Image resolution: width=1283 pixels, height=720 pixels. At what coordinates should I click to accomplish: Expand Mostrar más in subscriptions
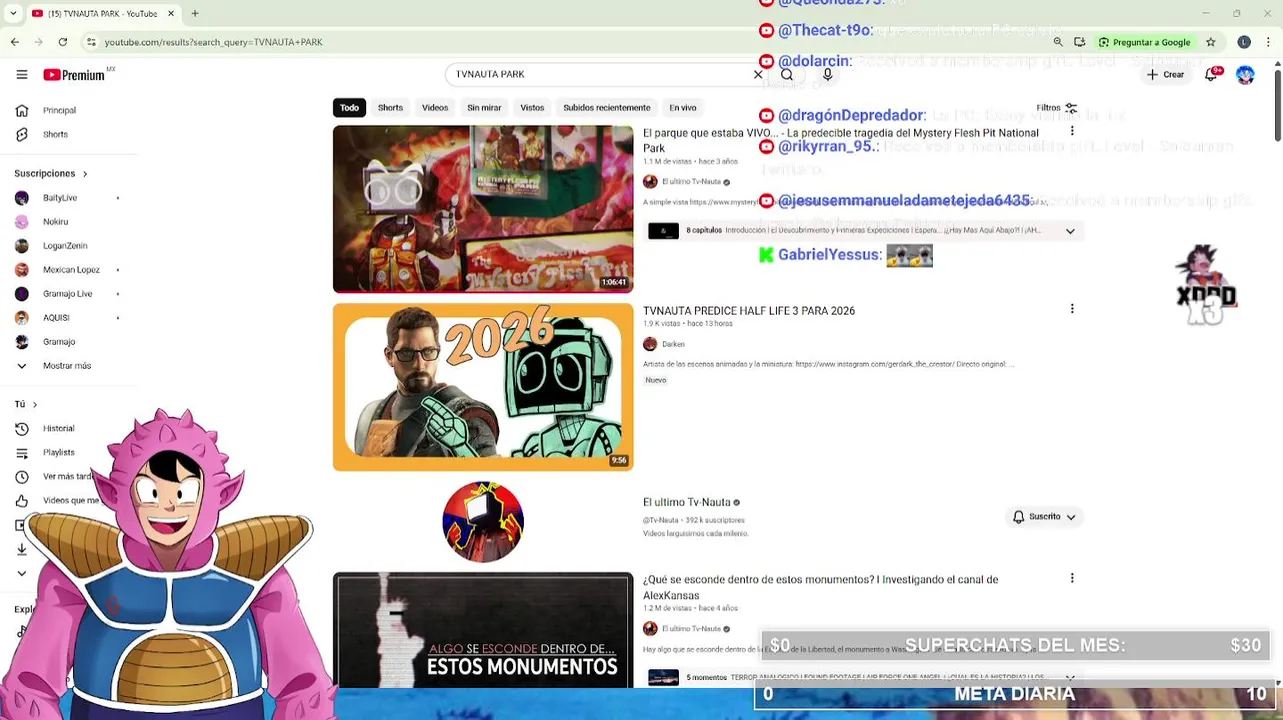66,366
